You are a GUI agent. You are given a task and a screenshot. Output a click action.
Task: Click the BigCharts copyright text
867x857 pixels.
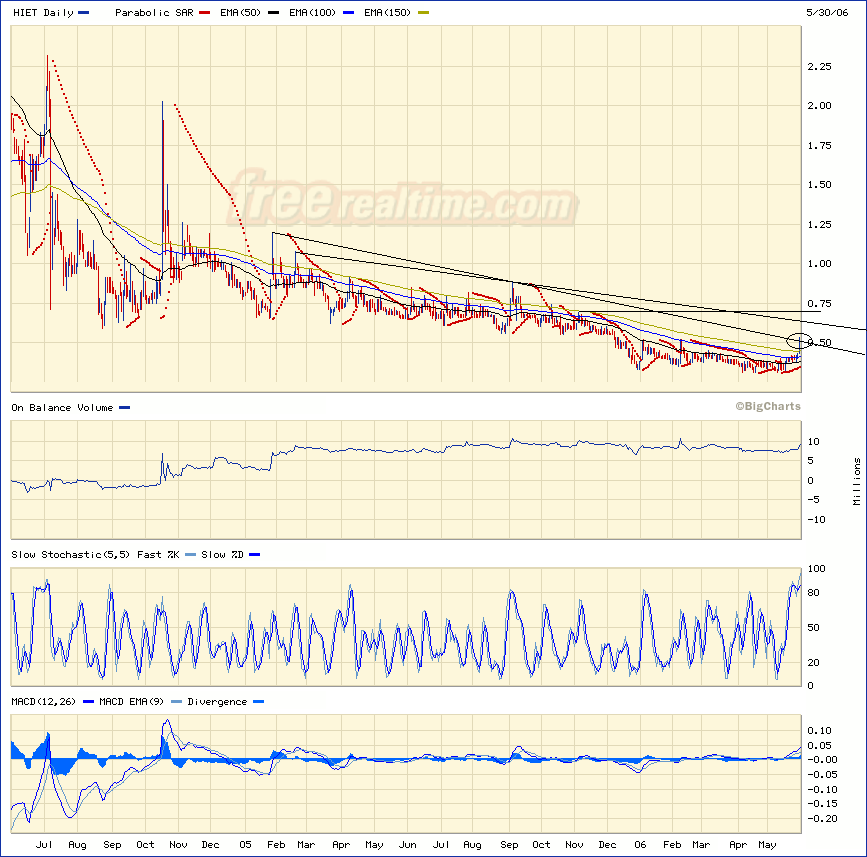point(767,406)
